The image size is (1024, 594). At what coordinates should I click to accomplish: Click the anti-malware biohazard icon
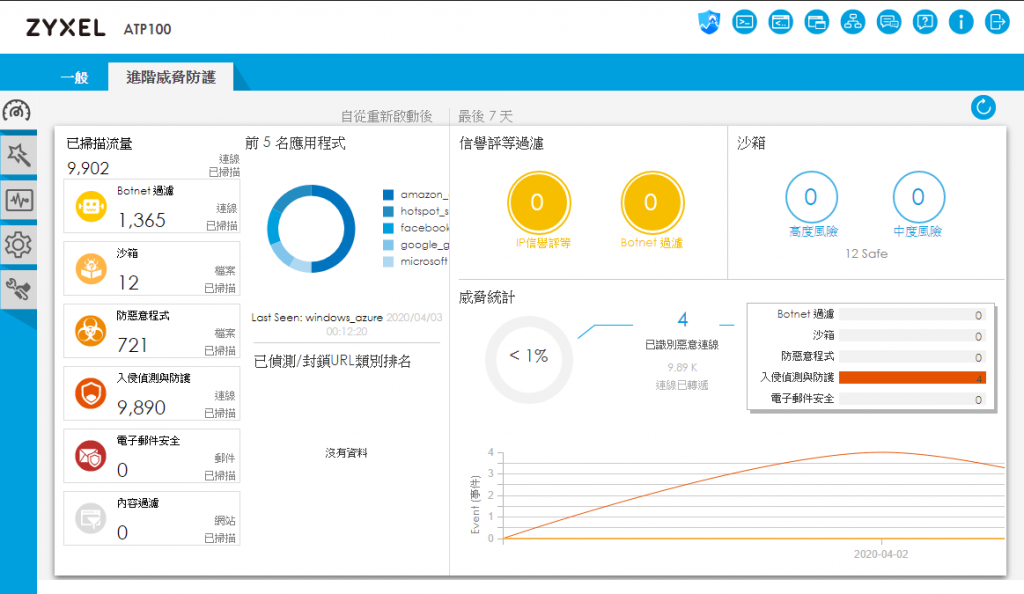point(91,332)
